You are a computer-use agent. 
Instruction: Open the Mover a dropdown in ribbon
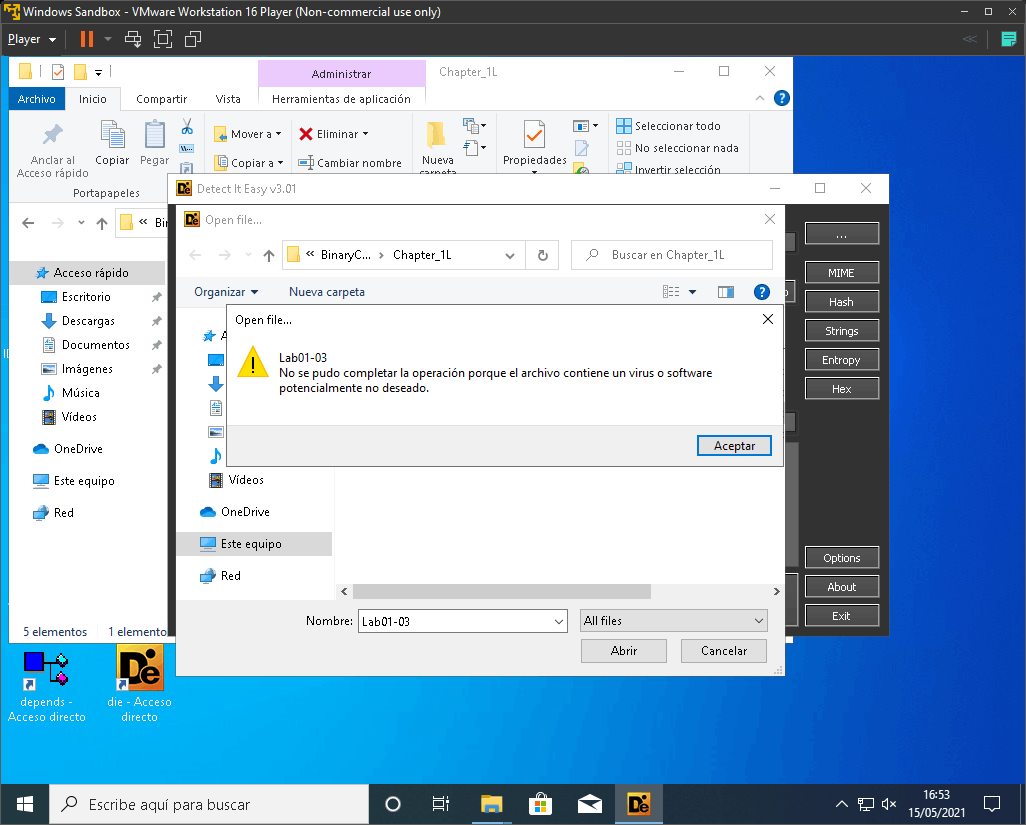point(248,134)
